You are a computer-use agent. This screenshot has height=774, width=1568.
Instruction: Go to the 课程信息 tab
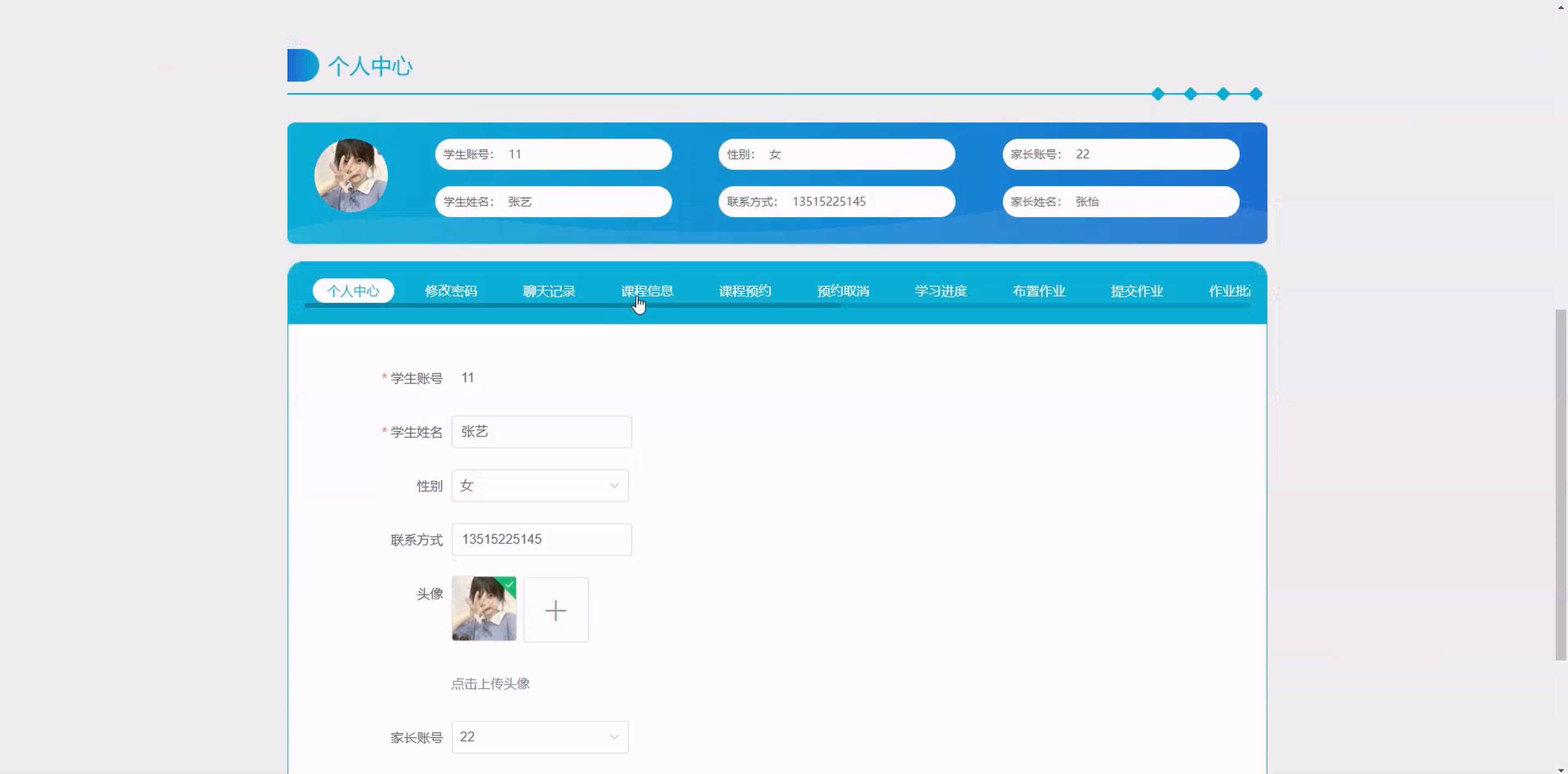(x=647, y=291)
